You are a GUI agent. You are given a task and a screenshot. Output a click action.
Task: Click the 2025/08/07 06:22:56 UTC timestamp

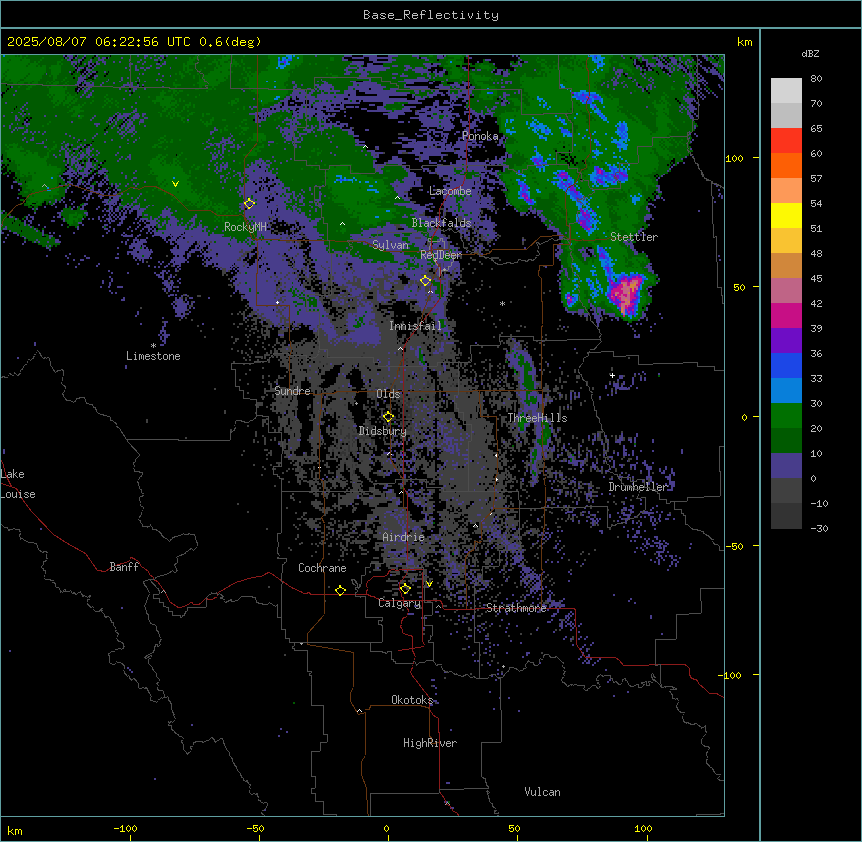tap(101, 42)
